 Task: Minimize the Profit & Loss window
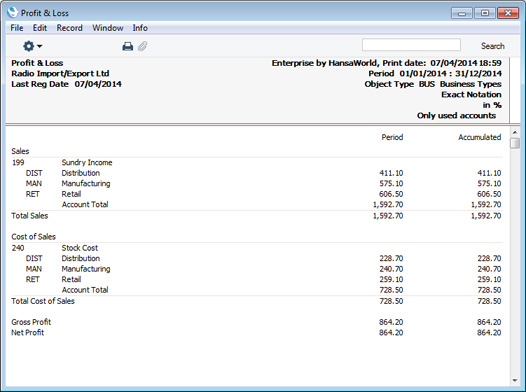coord(462,13)
